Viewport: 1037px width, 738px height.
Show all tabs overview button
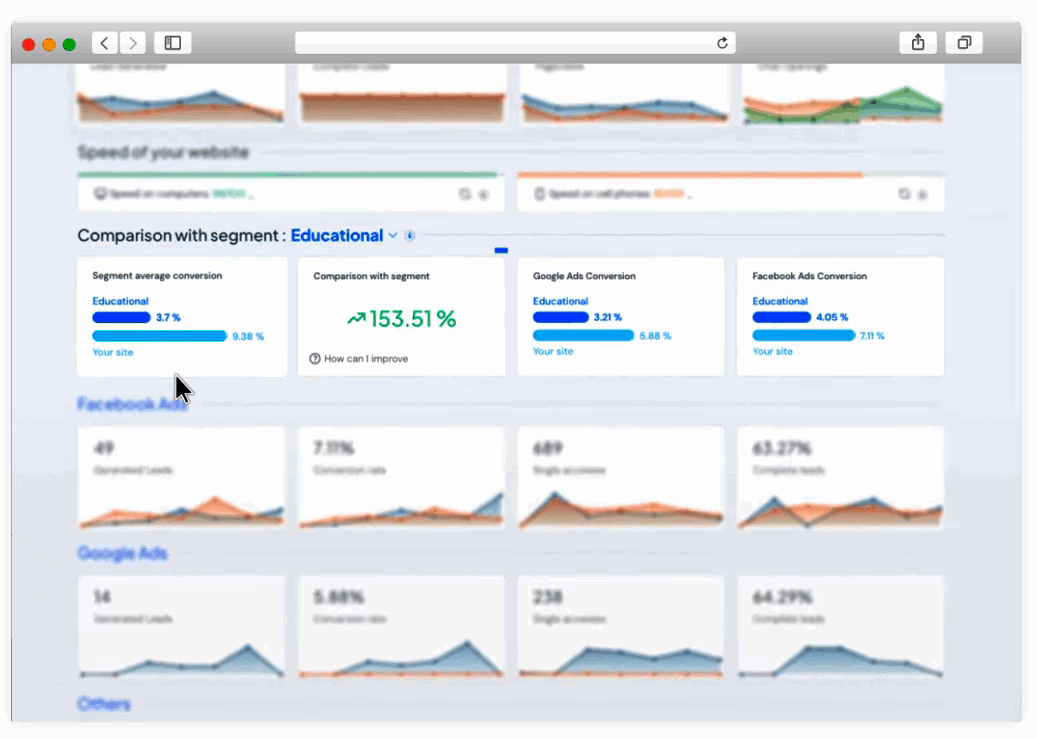click(964, 43)
